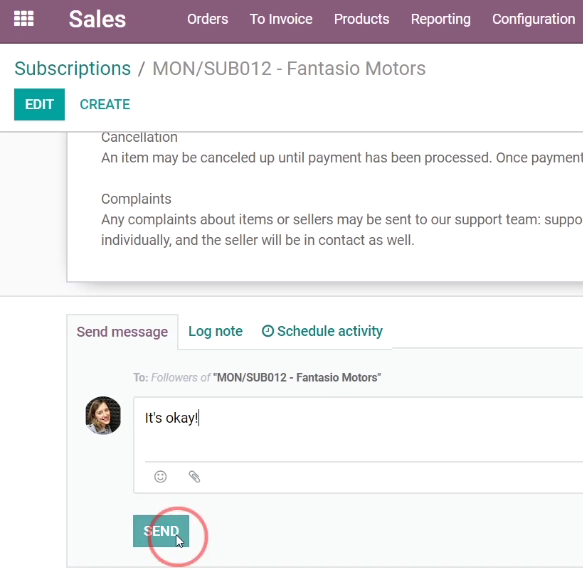Screen dimensions: 583x570
Task: Open the Reporting menu
Action: (x=441, y=19)
